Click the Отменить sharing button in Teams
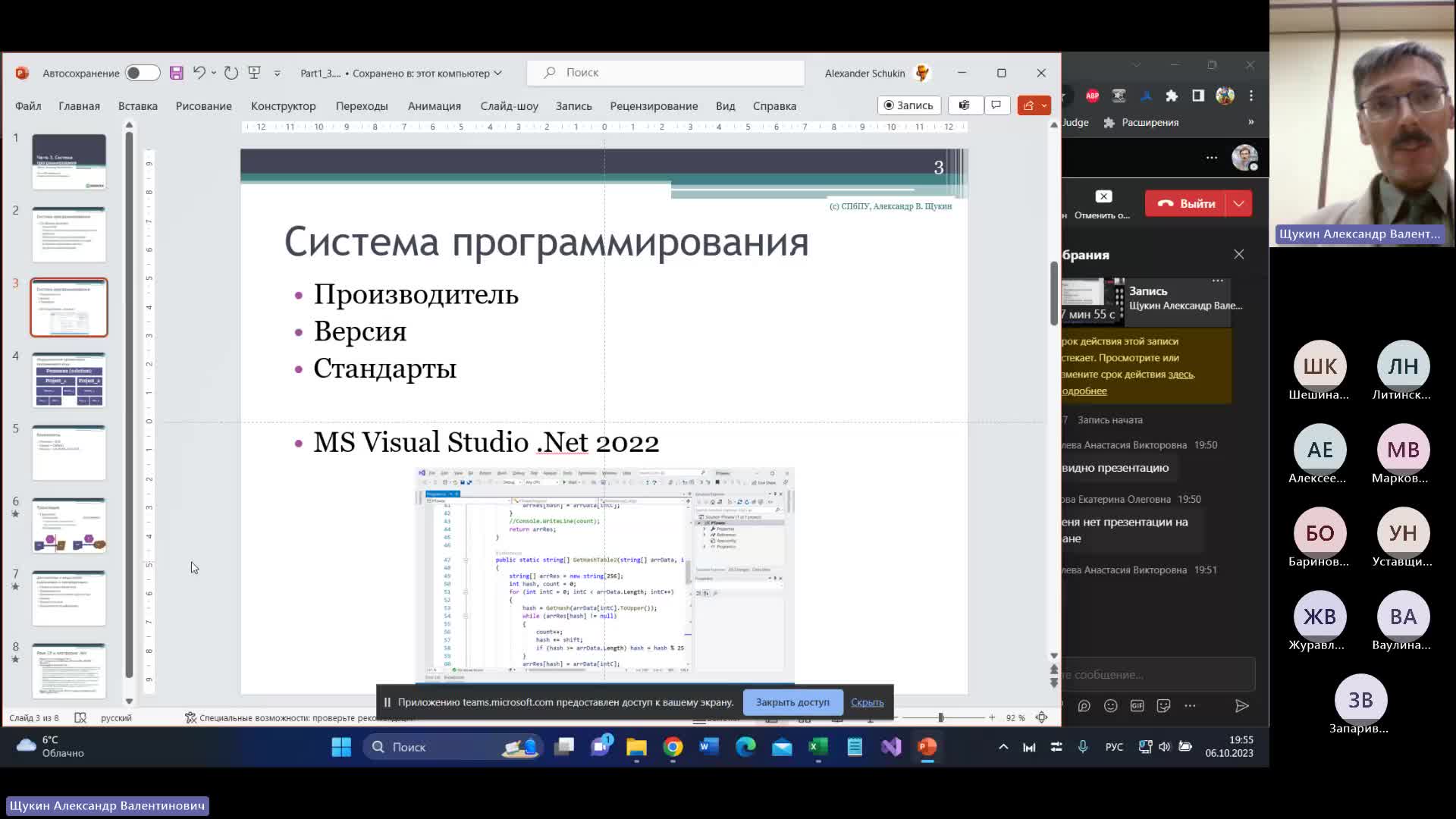 click(1102, 204)
